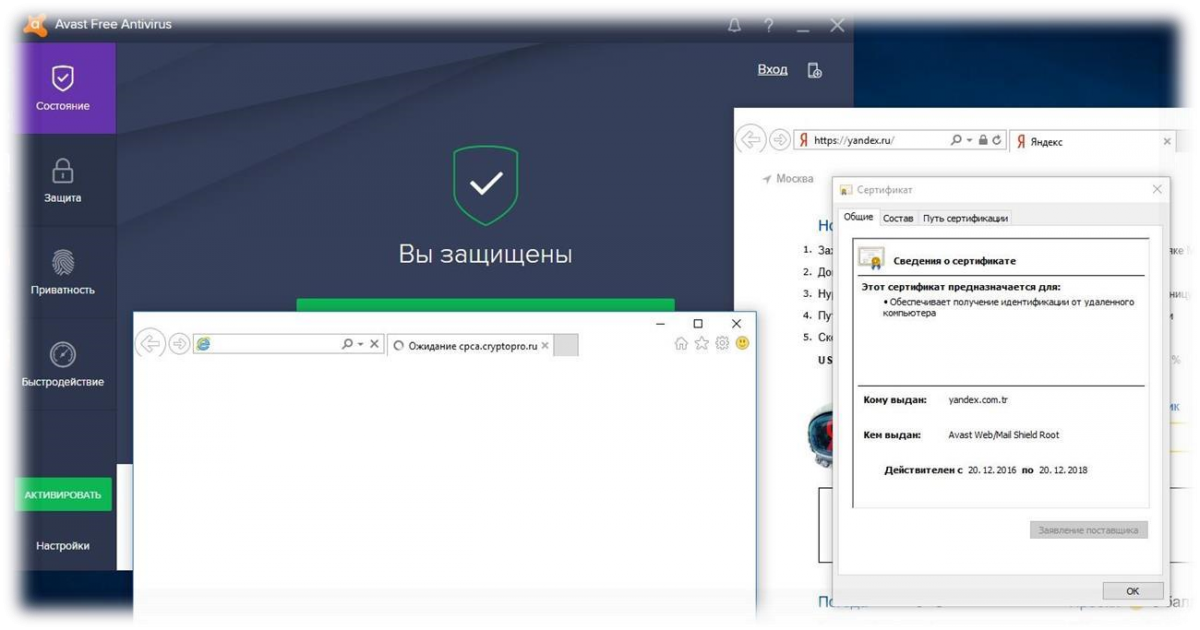Expand address dropdown arrow in yandex.ru browser

969,141
